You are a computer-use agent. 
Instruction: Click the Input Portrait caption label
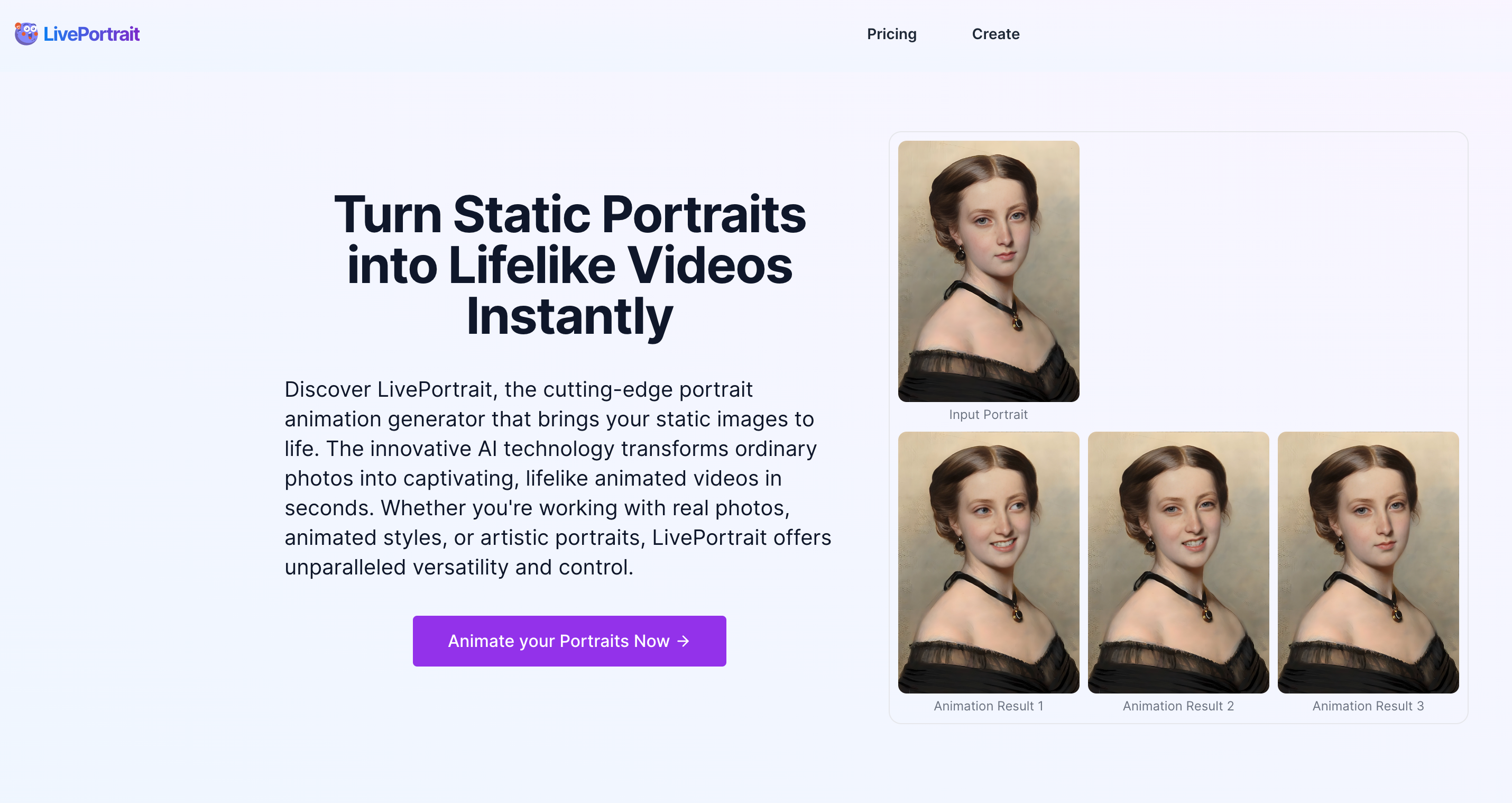(988, 414)
